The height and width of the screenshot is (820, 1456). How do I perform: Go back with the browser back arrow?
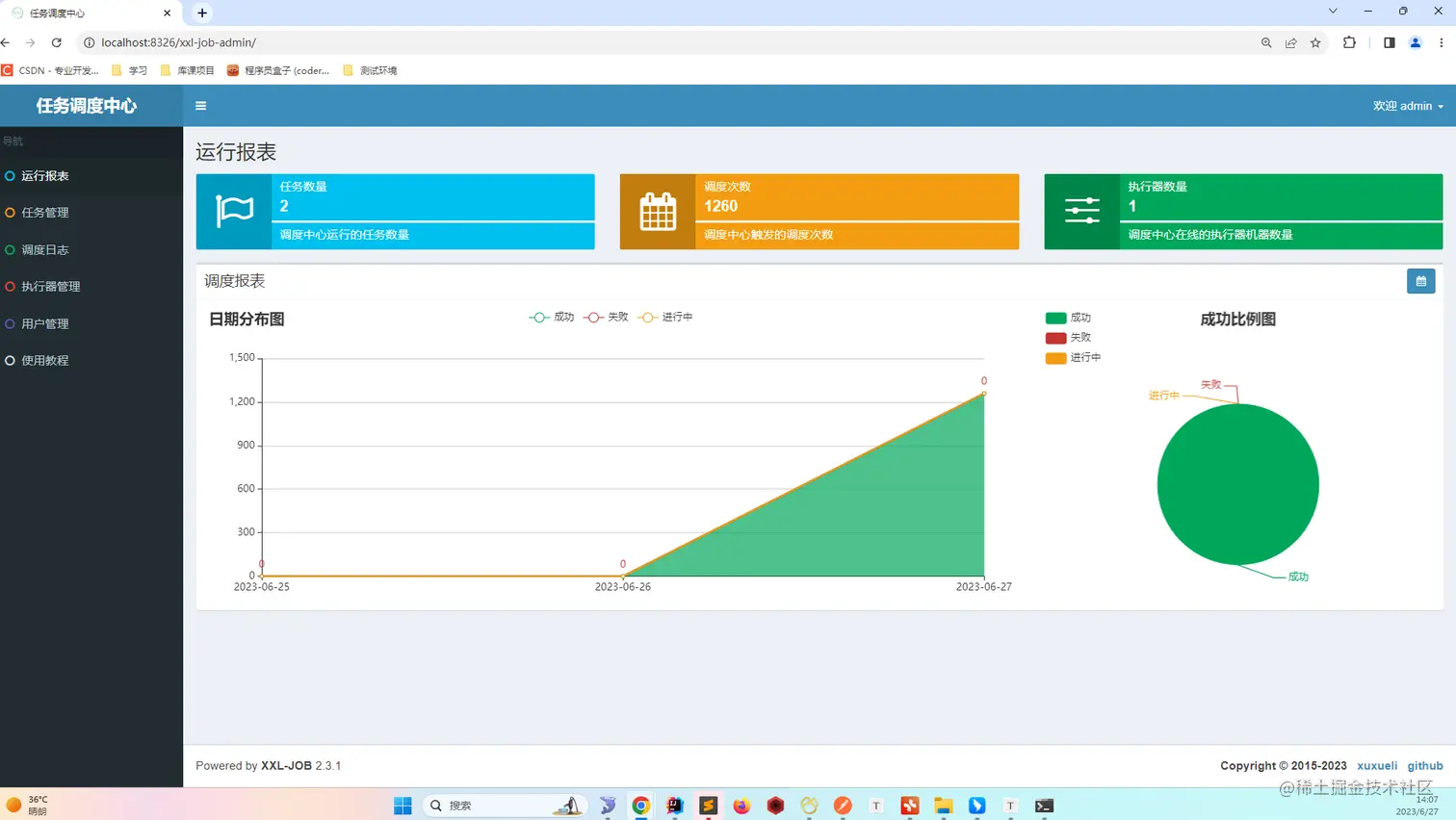[6, 42]
